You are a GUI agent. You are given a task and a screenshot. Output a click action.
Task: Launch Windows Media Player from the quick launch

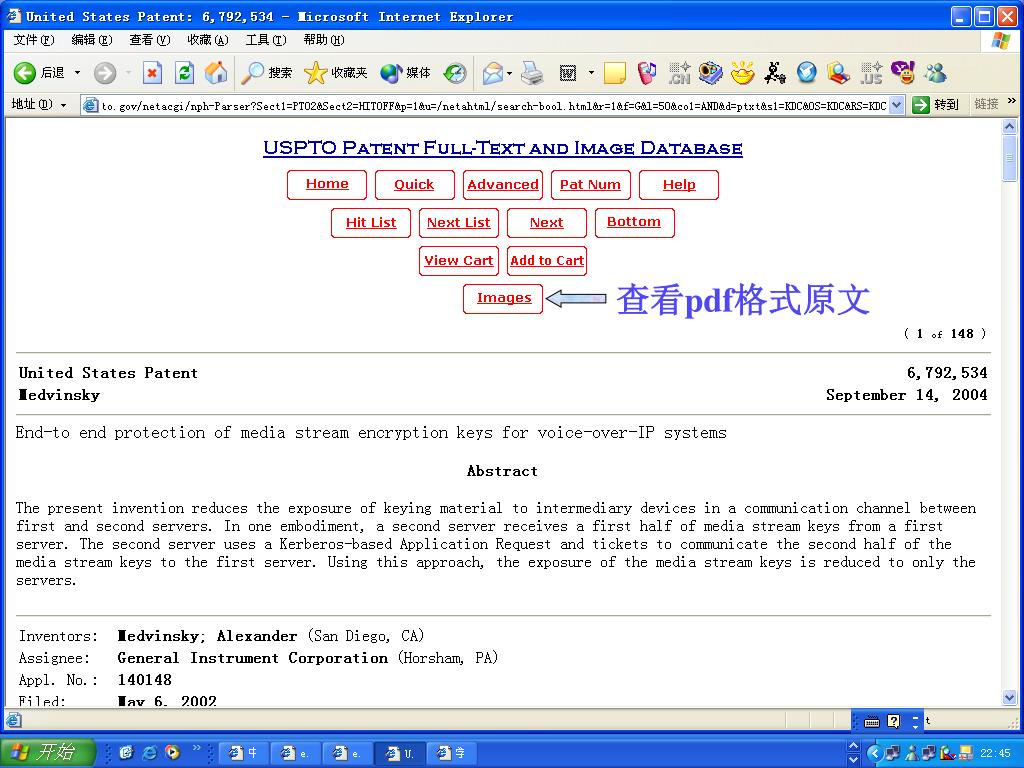click(172, 753)
